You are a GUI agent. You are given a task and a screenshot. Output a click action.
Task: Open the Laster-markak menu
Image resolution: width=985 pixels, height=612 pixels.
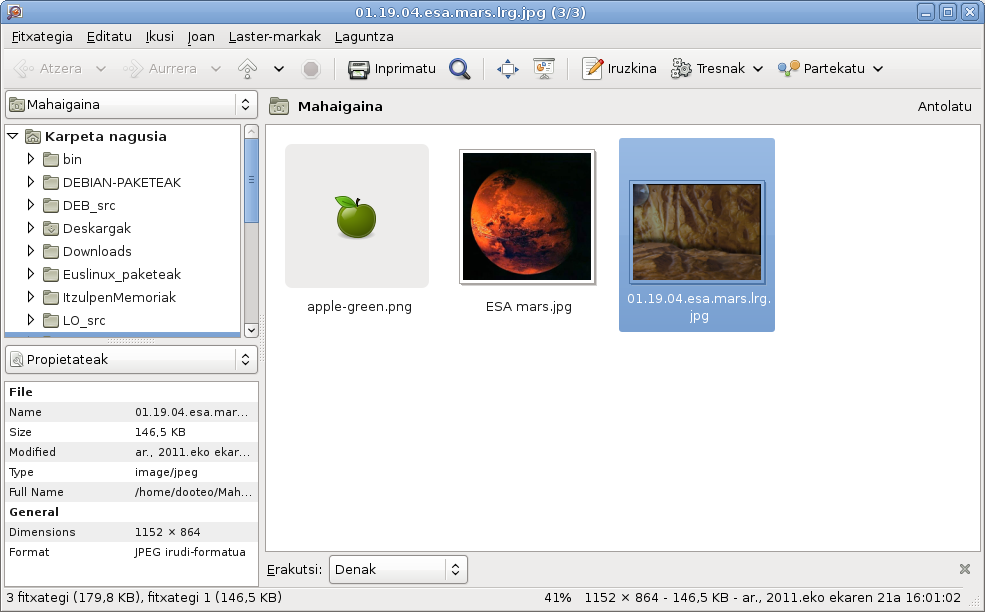pos(274,36)
